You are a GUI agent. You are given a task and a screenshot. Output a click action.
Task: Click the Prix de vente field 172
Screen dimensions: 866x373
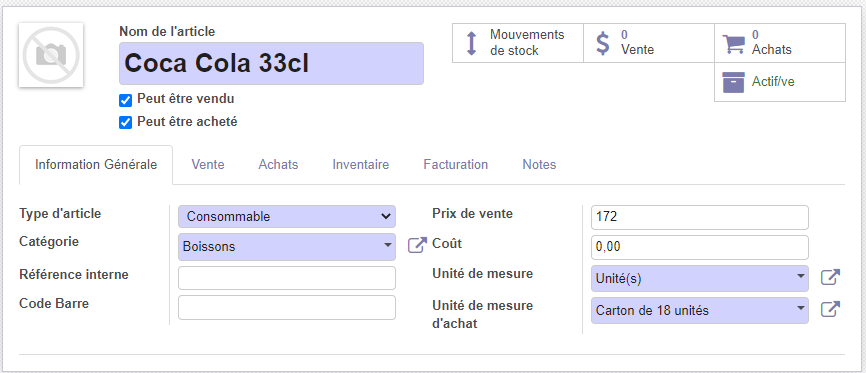pyautogui.click(x=699, y=217)
